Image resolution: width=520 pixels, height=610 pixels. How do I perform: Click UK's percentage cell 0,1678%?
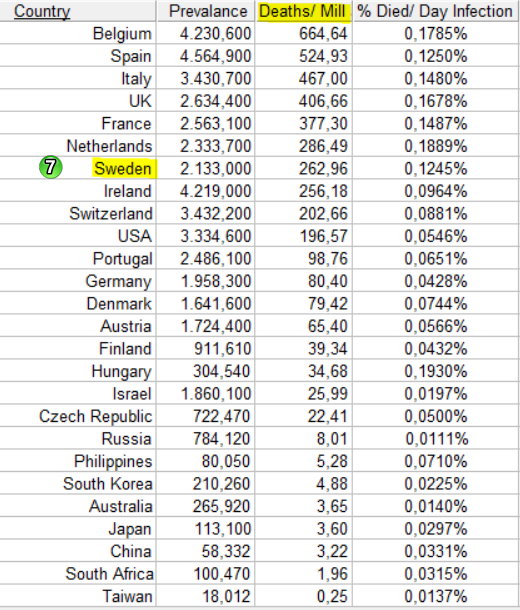(x=436, y=101)
